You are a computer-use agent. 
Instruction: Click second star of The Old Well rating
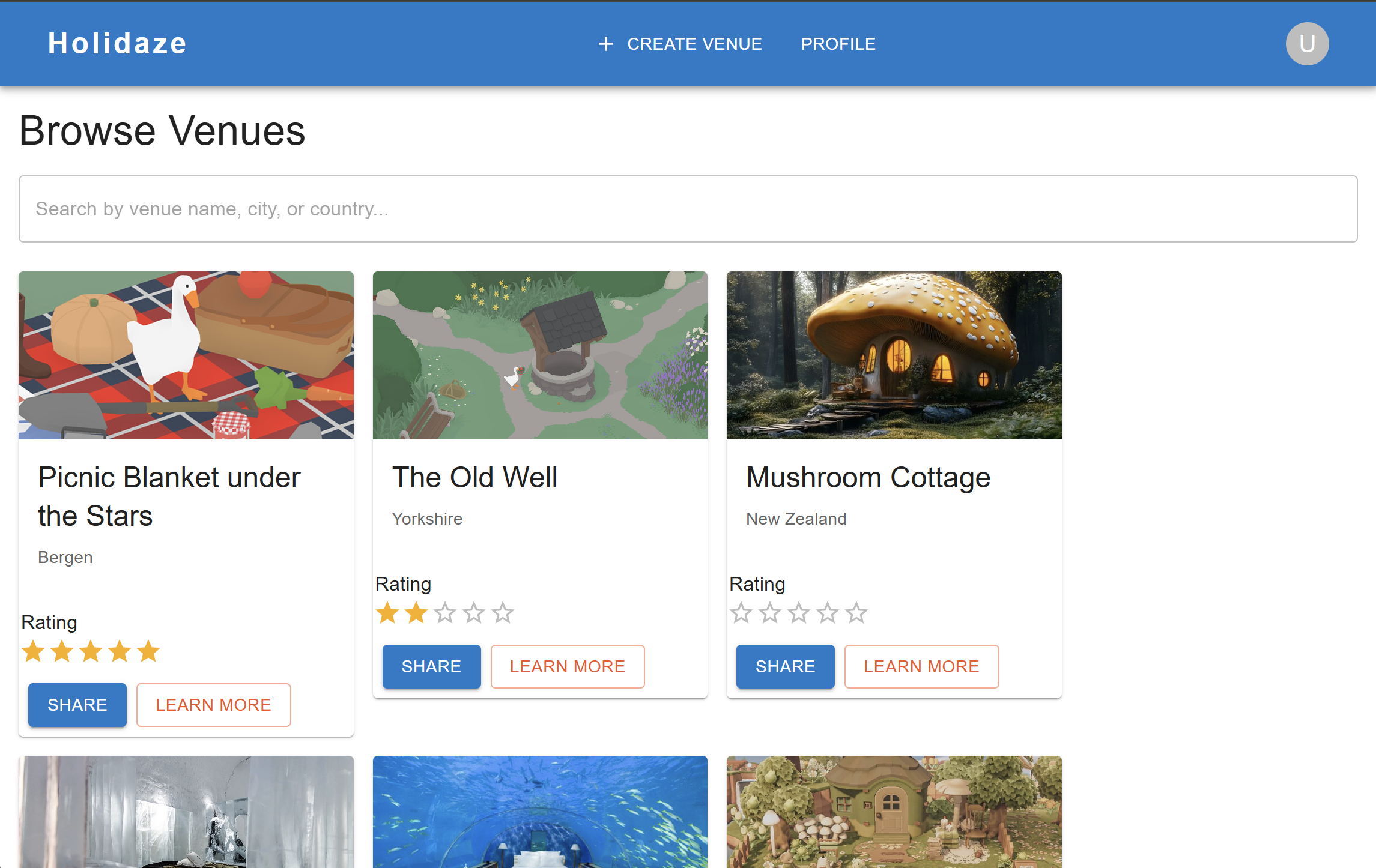tap(416, 613)
